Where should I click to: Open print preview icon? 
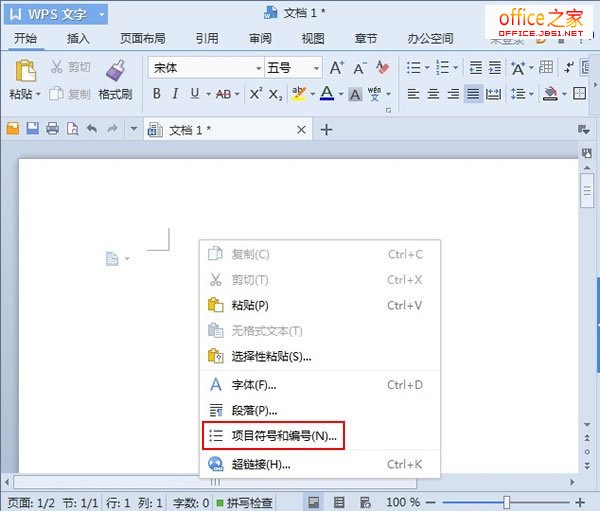(x=72, y=128)
